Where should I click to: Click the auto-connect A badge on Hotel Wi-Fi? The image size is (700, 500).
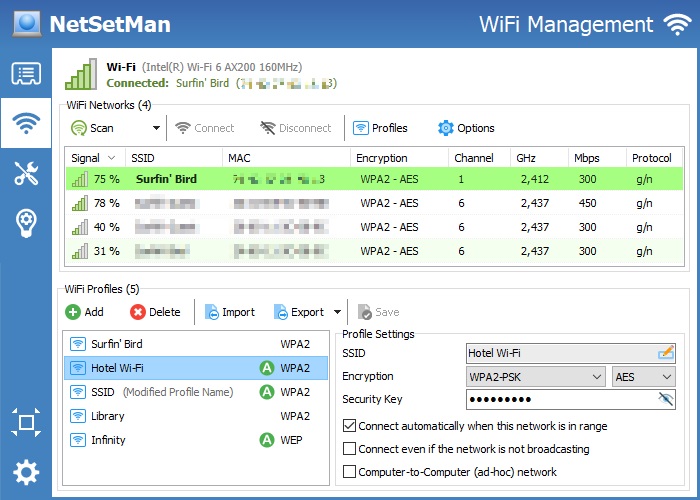pyautogui.click(x=267, y=368)
